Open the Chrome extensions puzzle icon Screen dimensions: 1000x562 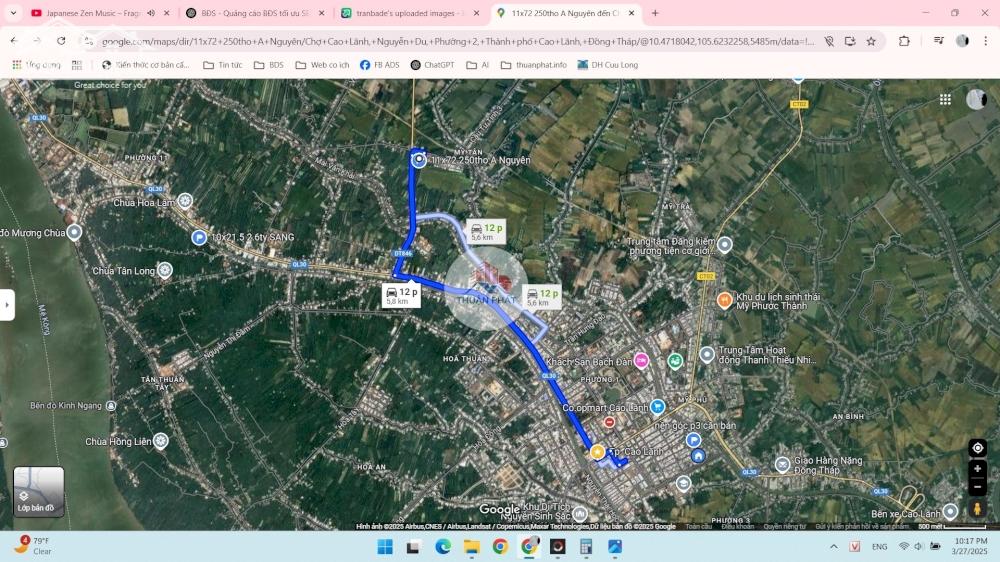click(x=904, y=41)
